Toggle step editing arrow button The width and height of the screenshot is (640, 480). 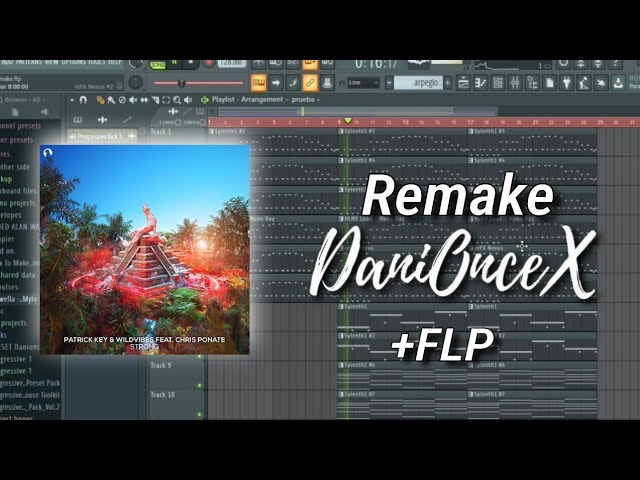point(276,83)
